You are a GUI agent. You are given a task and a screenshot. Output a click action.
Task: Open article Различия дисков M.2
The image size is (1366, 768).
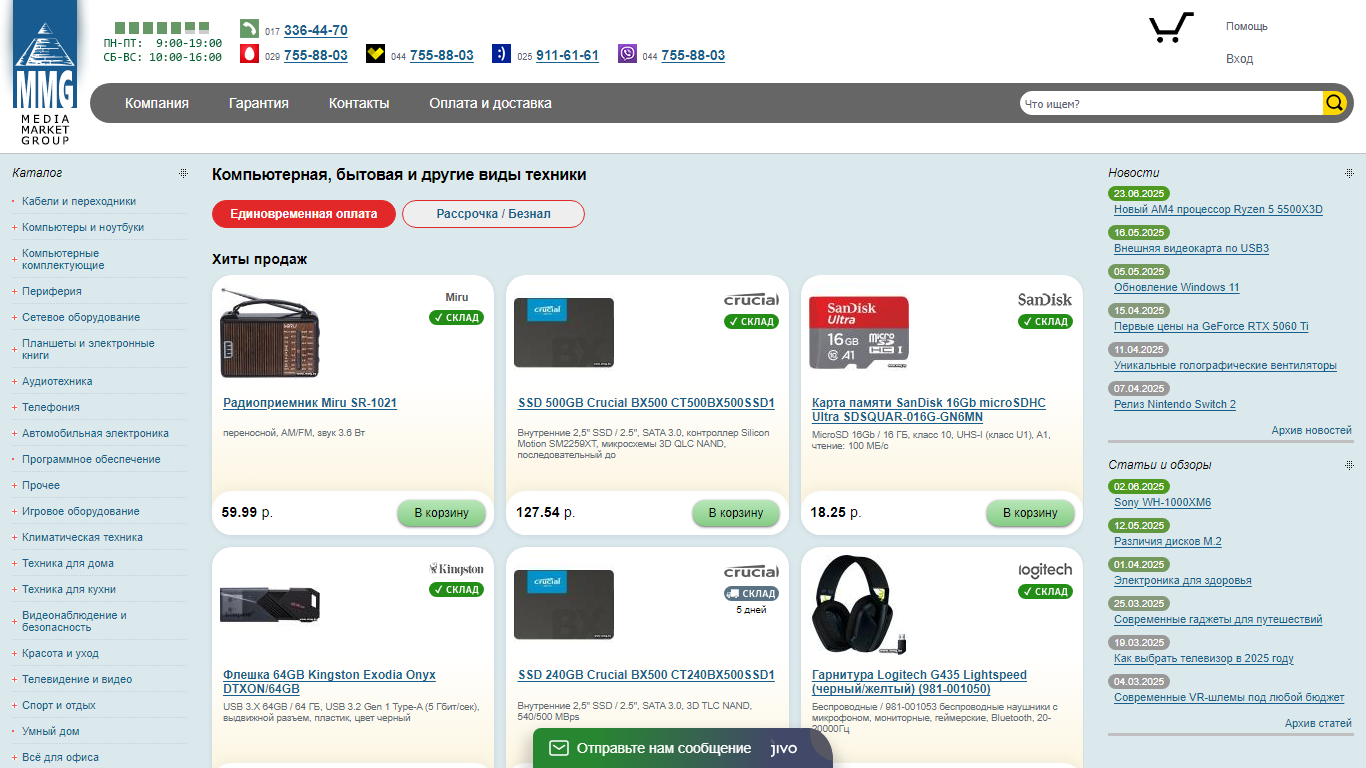[x=1168, y=541]
